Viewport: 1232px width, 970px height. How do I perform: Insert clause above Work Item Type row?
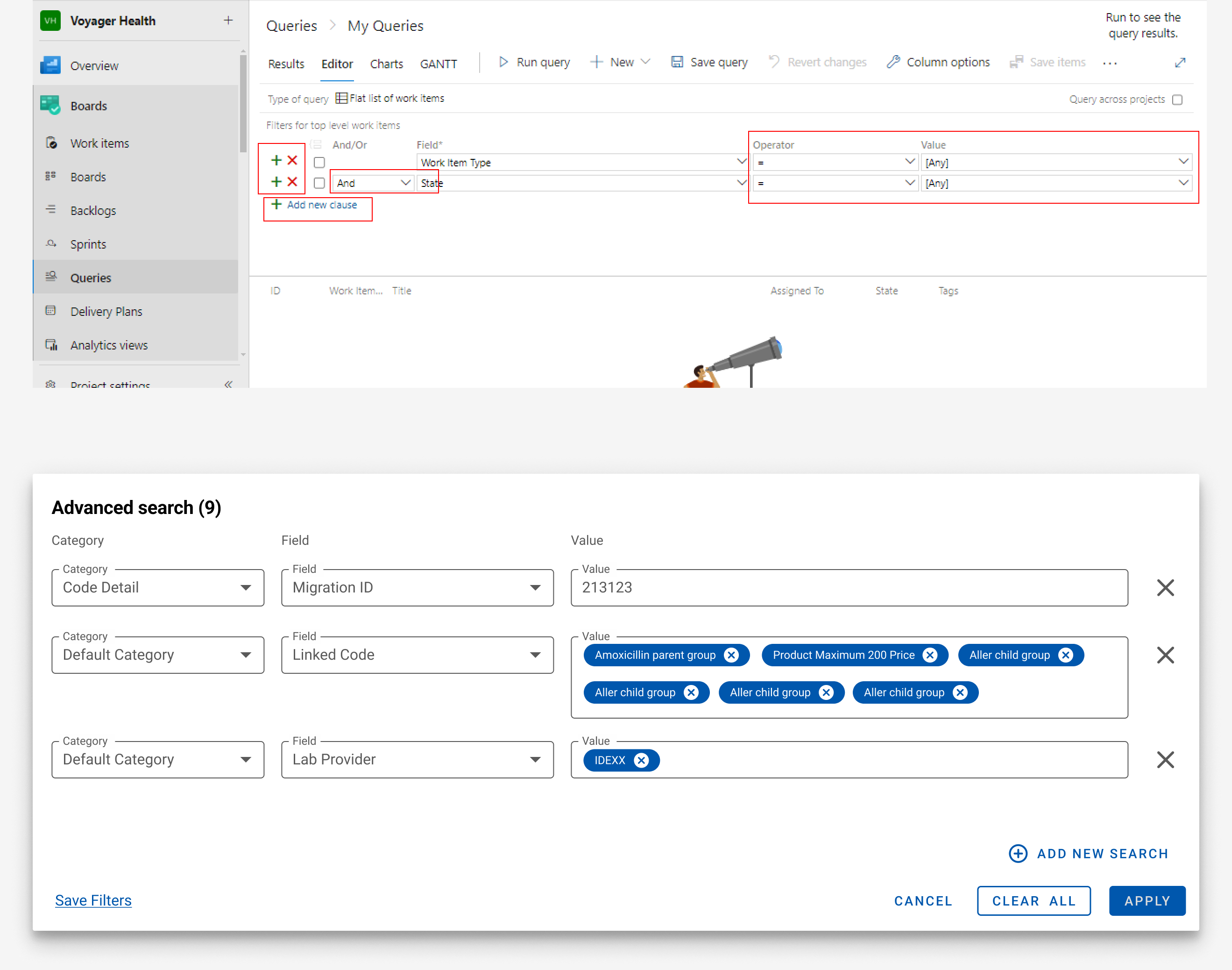pyautogui.click(x=276, y=160)
